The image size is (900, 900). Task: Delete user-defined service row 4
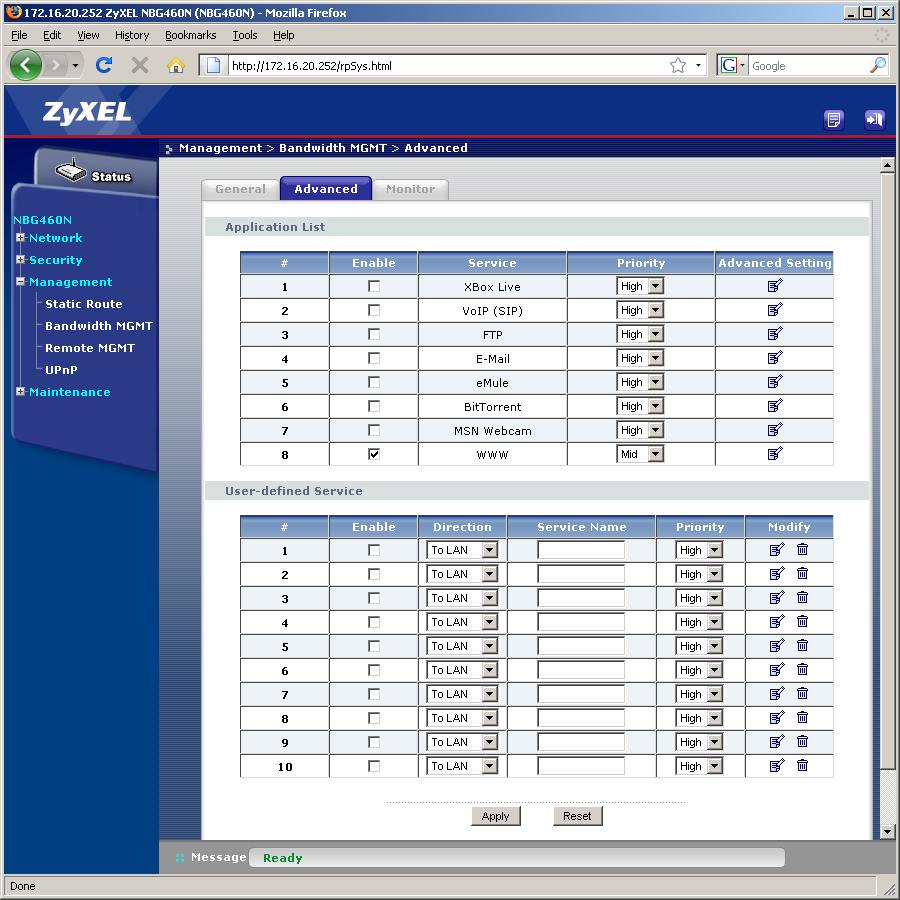(802, 622)
